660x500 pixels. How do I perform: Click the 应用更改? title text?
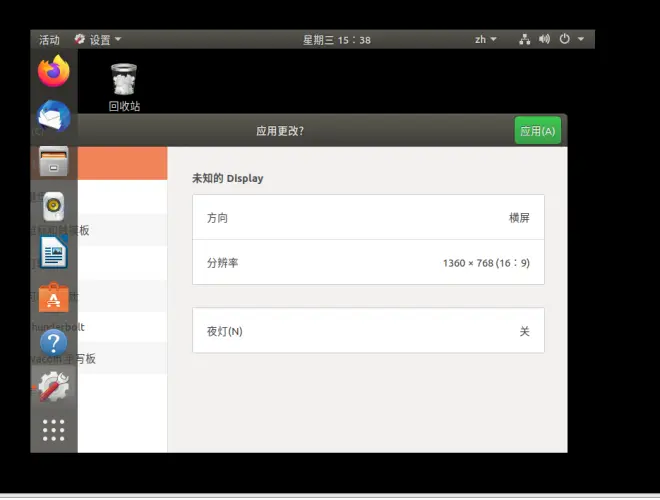280,131
